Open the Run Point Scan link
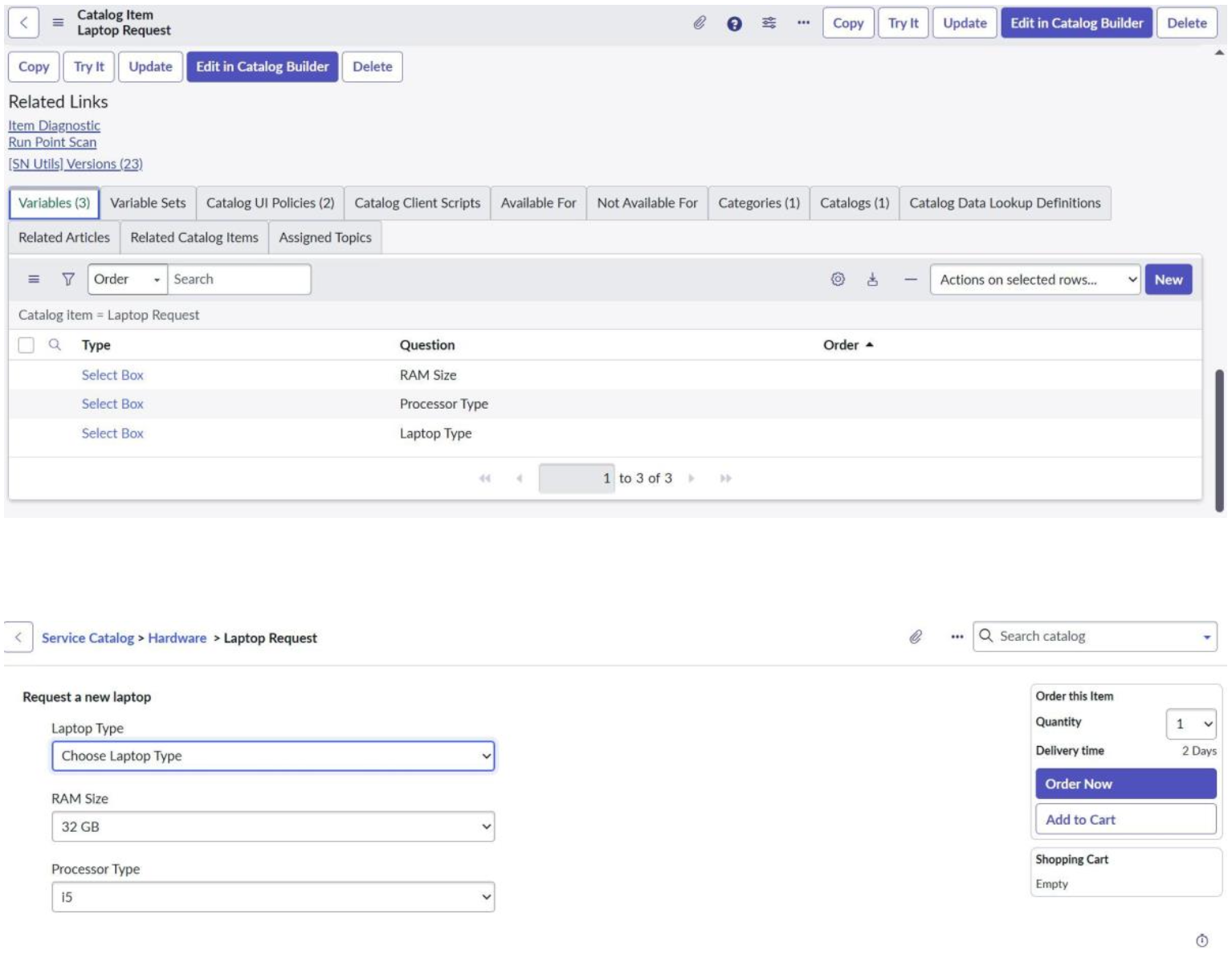Viewport: 1232px width, 954px height. coord(52,142)
